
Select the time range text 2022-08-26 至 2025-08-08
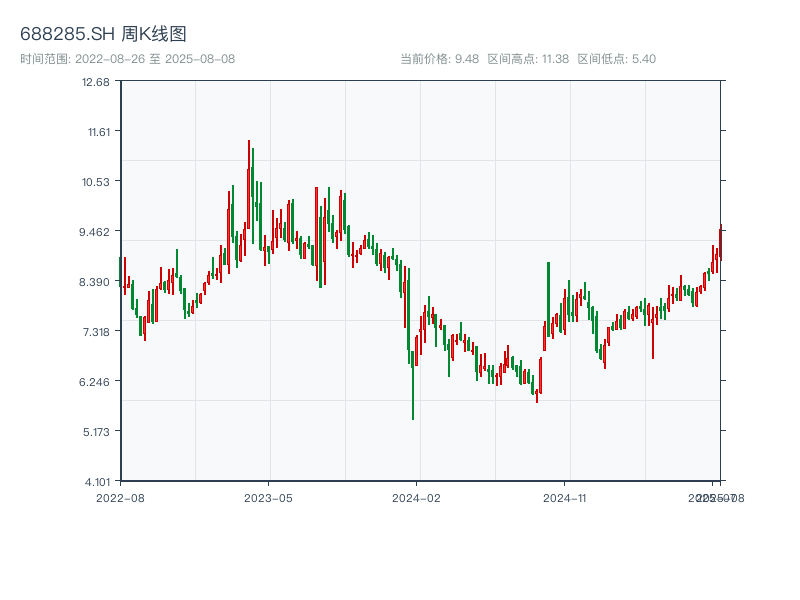point(127,59)
